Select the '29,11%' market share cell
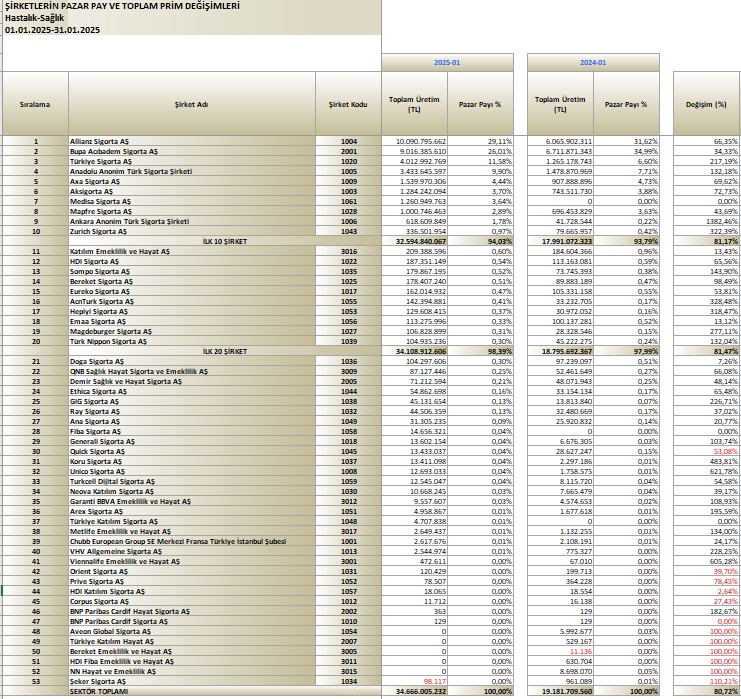The width and height of the screenshot is (741, 699). click(481, 141)
